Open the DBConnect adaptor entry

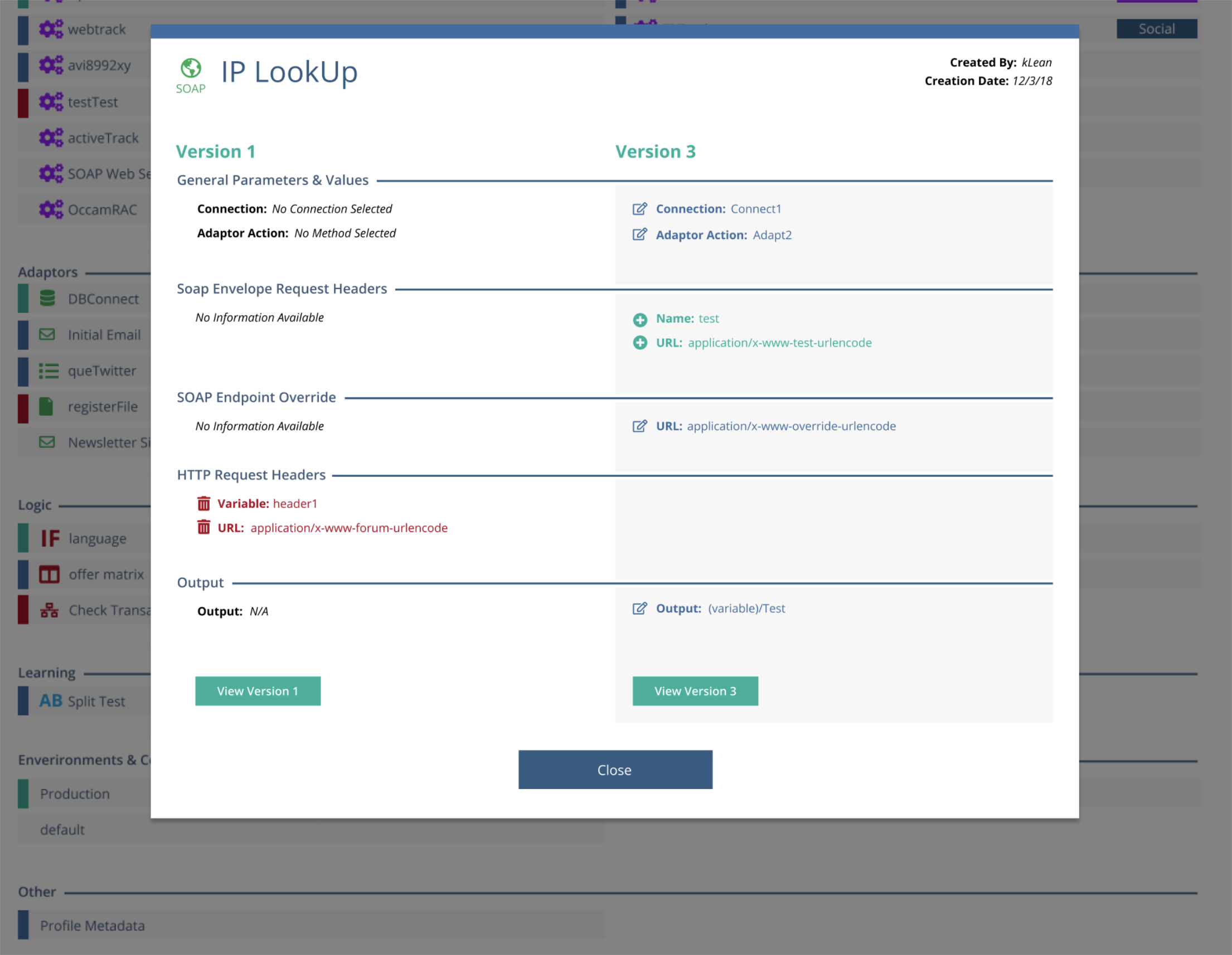[x=103, y=299]
